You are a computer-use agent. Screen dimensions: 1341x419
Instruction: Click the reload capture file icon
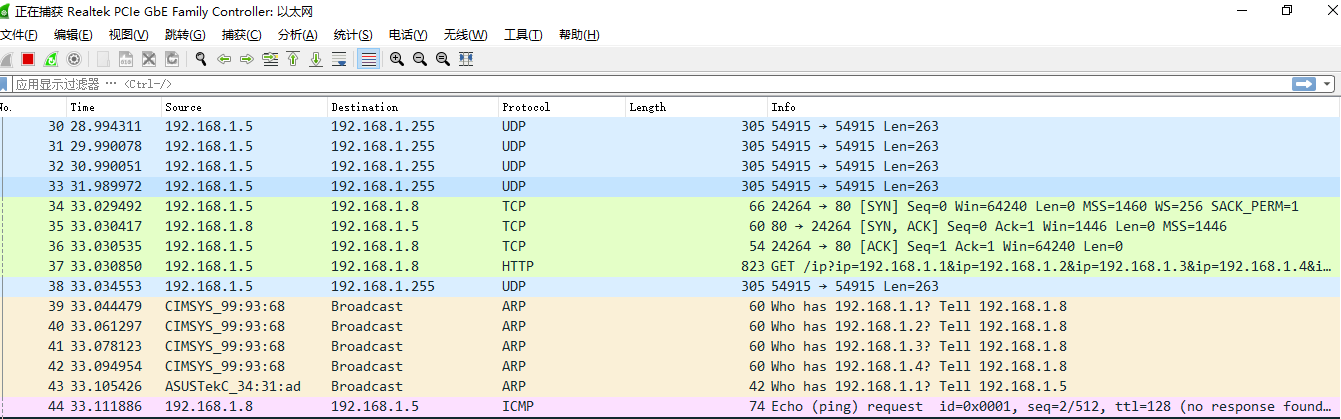[x=171, y=59]
